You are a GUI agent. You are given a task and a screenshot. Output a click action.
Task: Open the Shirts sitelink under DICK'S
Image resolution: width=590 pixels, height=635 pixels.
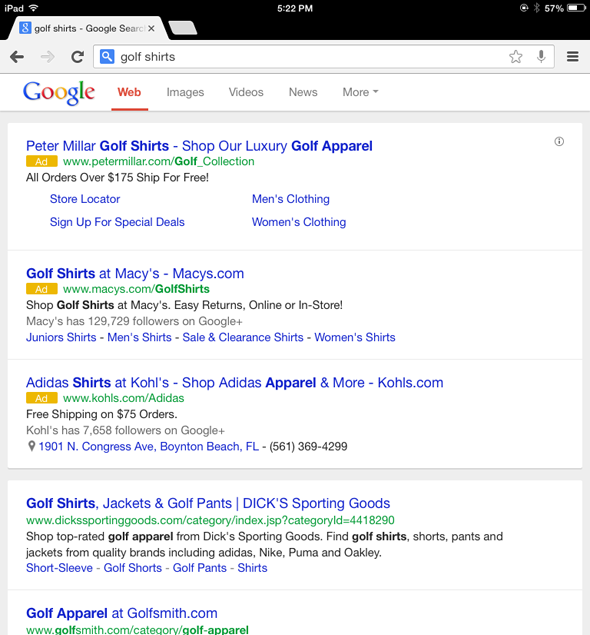(252, 568)
